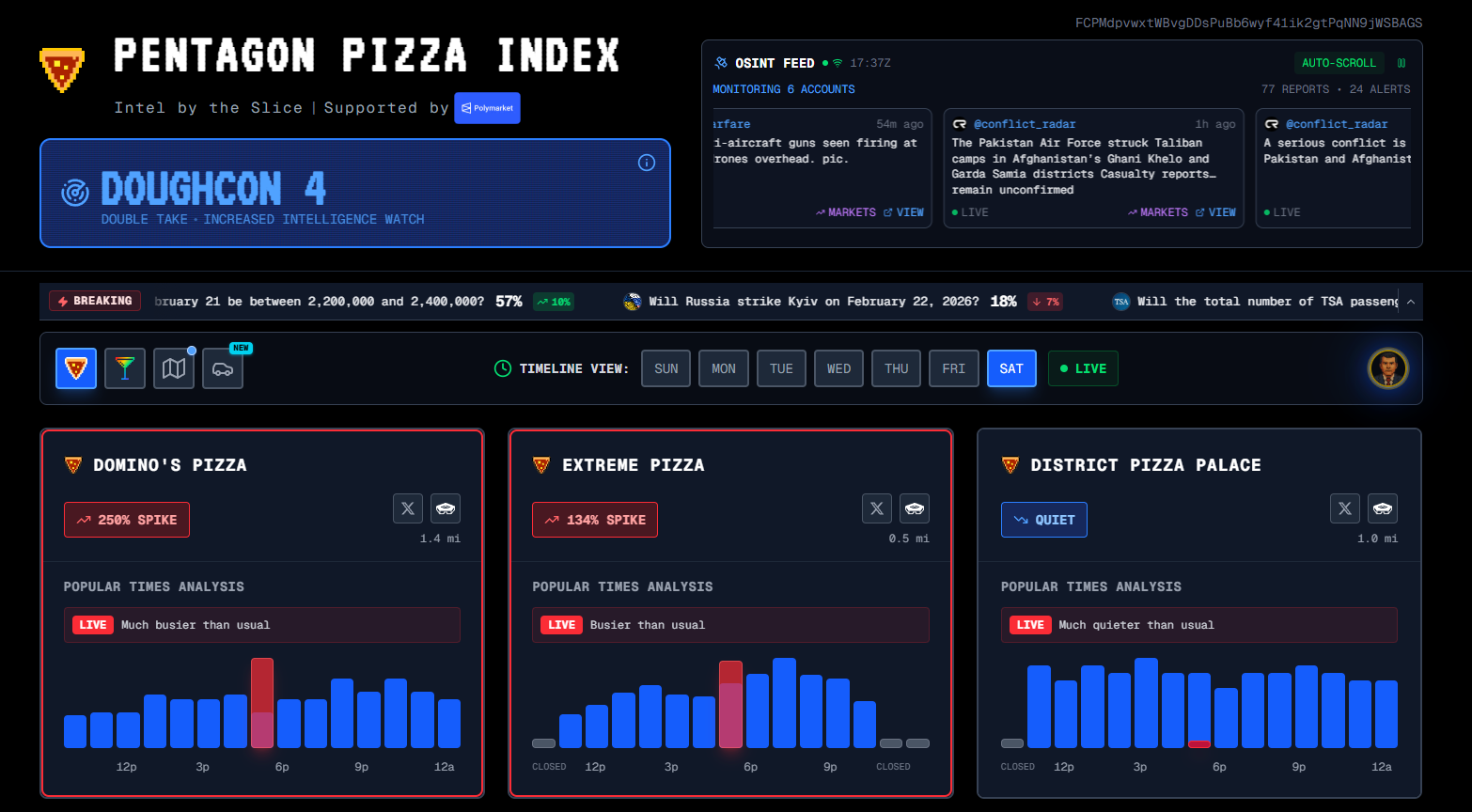
Task: Click the user avatar portrait
Action: pyautogui.click(x=1387, y=368)
